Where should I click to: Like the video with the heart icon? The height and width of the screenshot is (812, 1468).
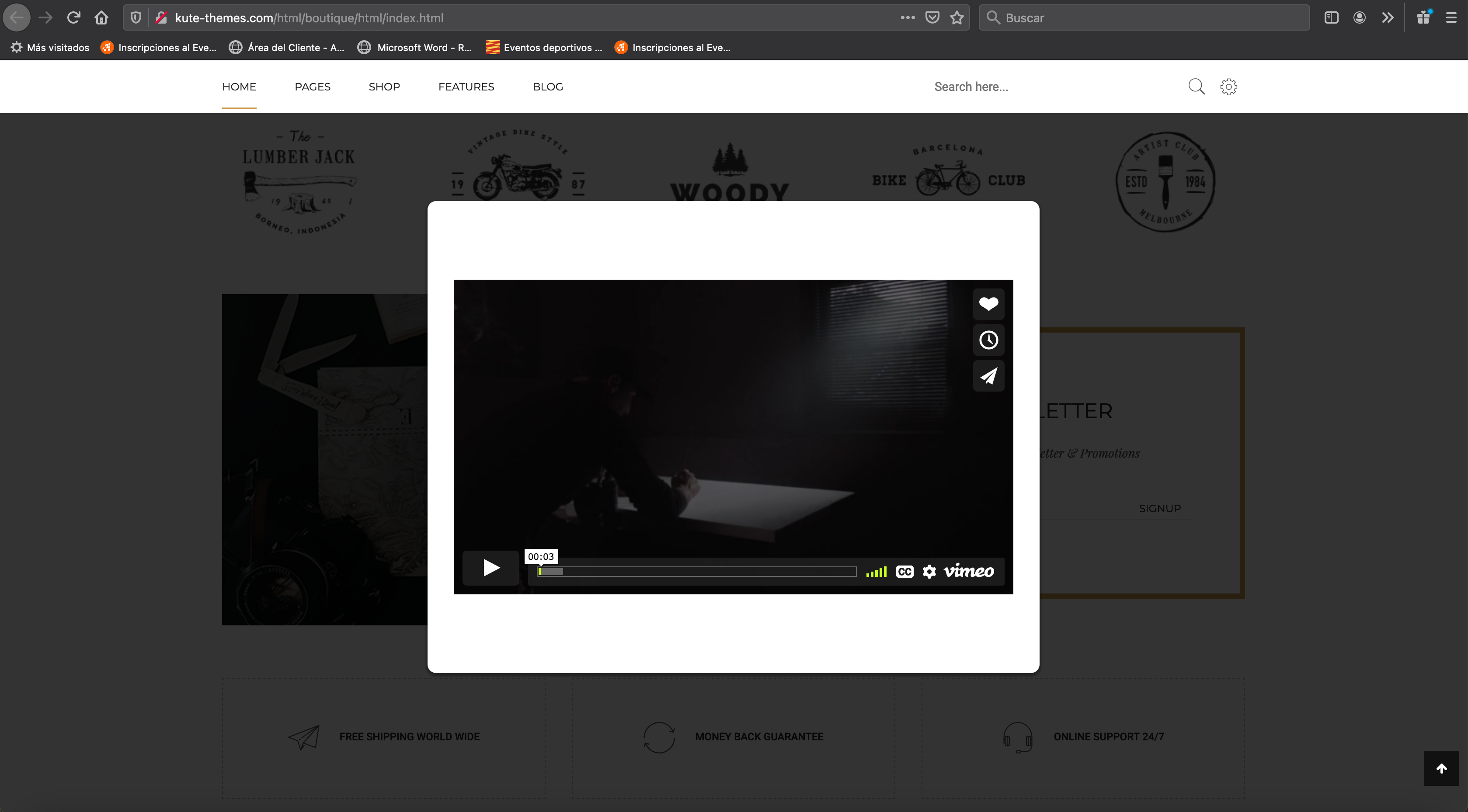pos(988,304)
